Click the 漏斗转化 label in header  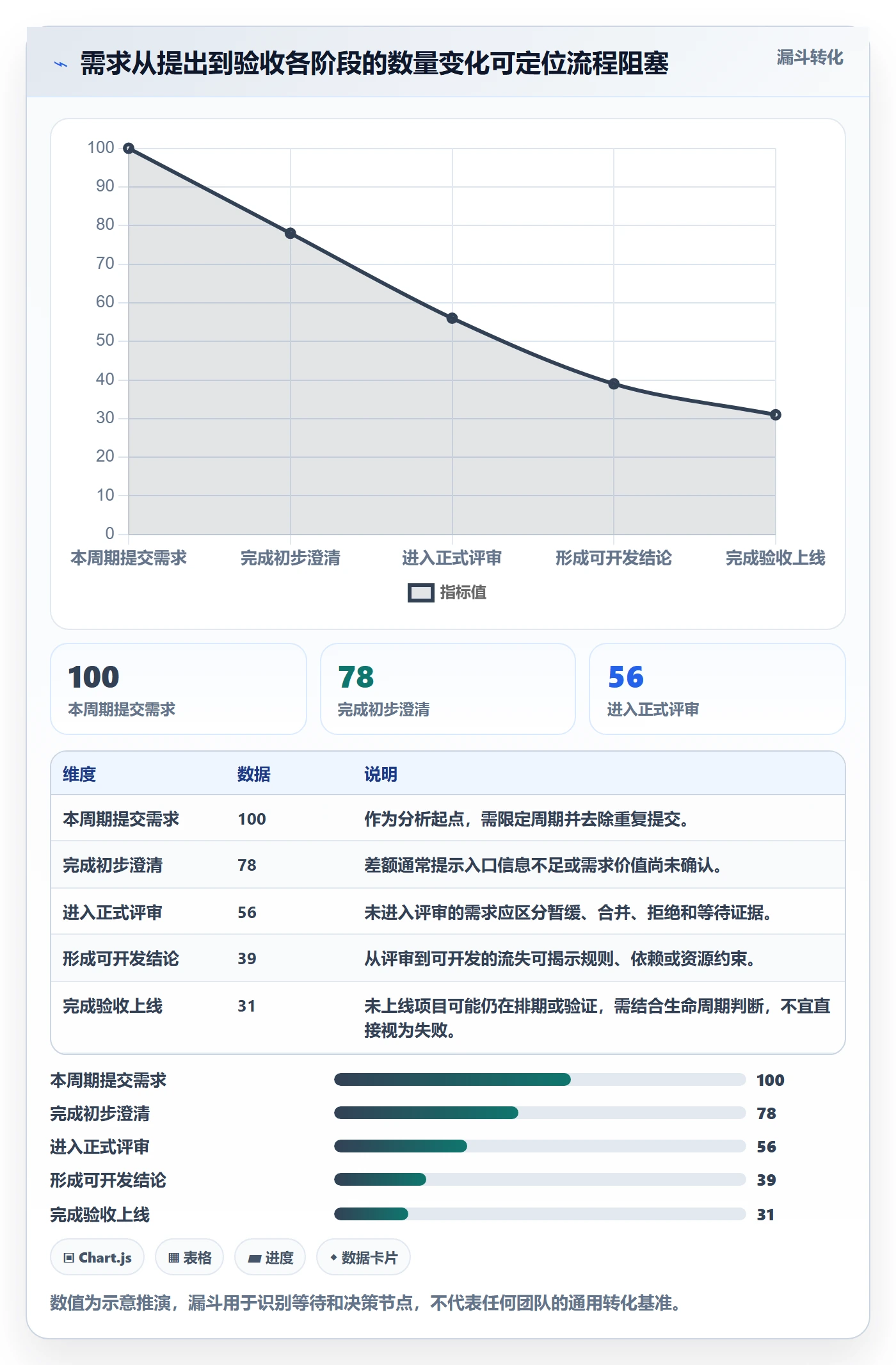810,58
